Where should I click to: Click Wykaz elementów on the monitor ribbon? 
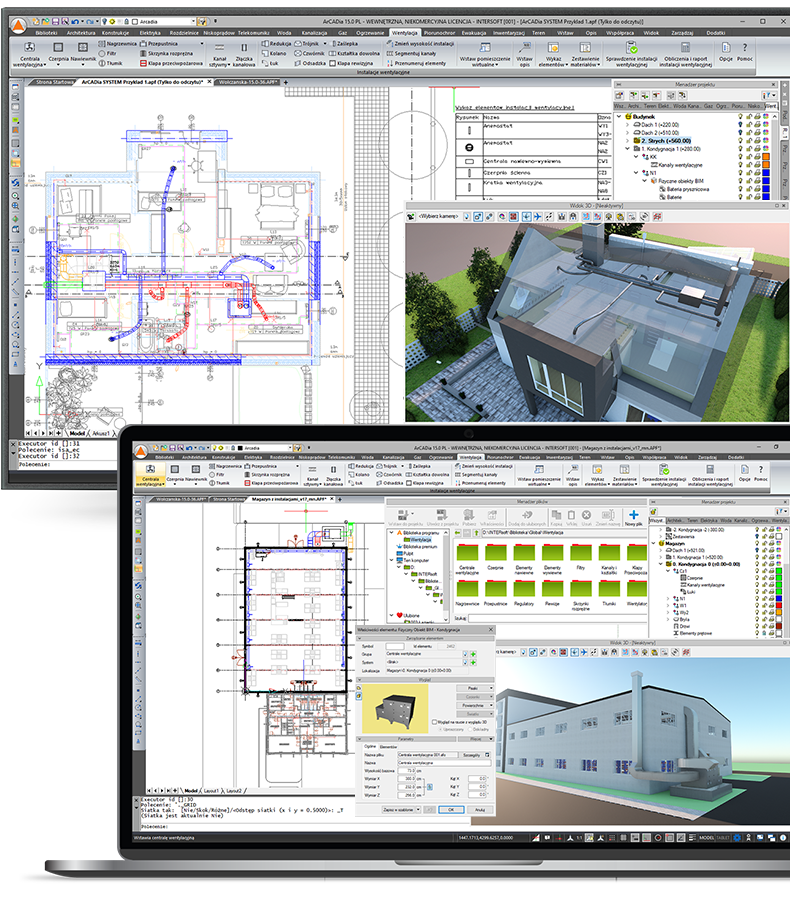pyautogui.click(x=553, y=53)
